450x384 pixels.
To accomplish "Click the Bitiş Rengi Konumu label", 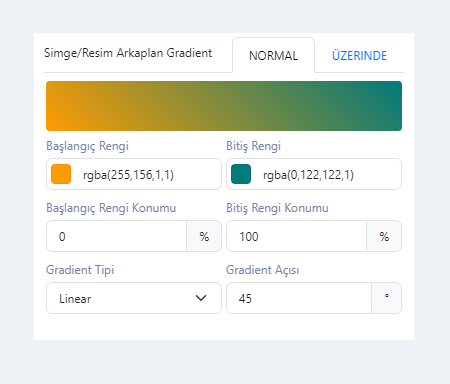I will pyautogui.click(x=277, y=208).
